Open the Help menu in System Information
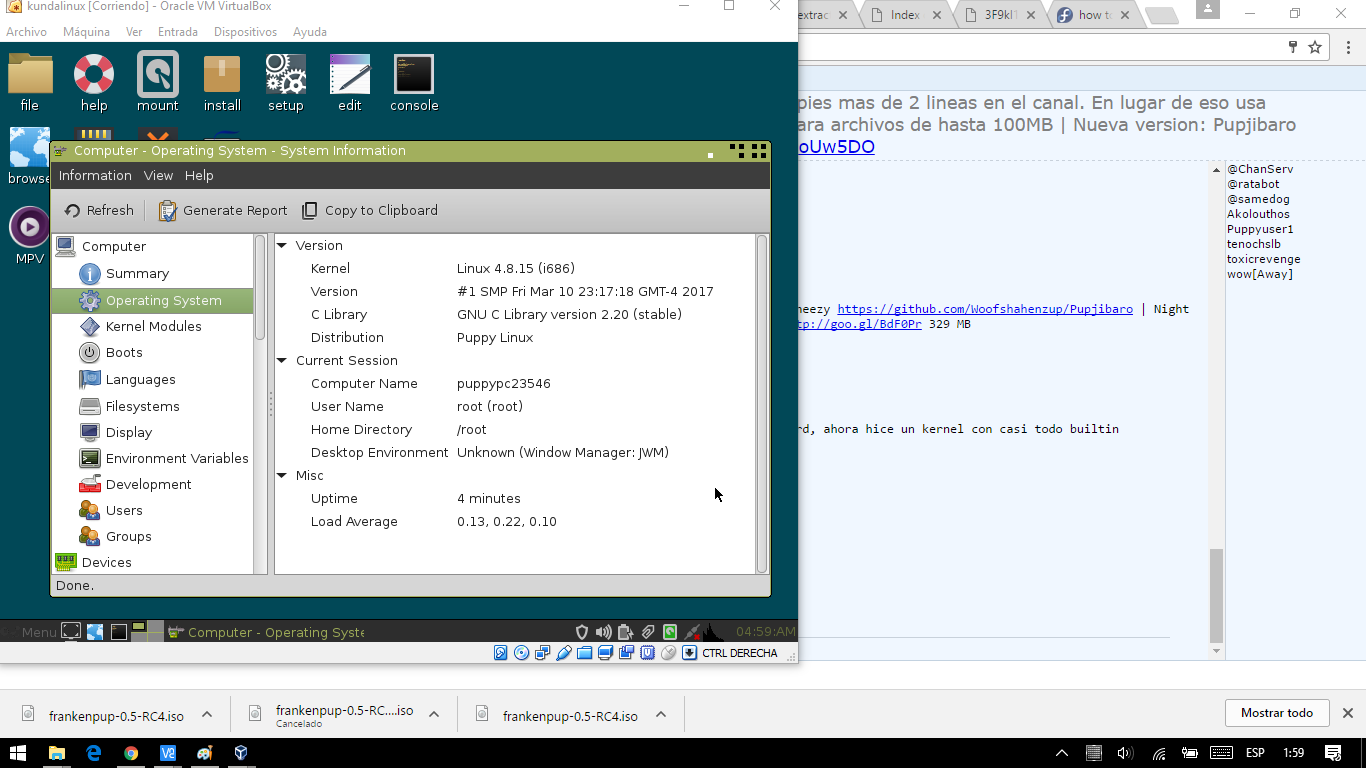 (199, 175)
